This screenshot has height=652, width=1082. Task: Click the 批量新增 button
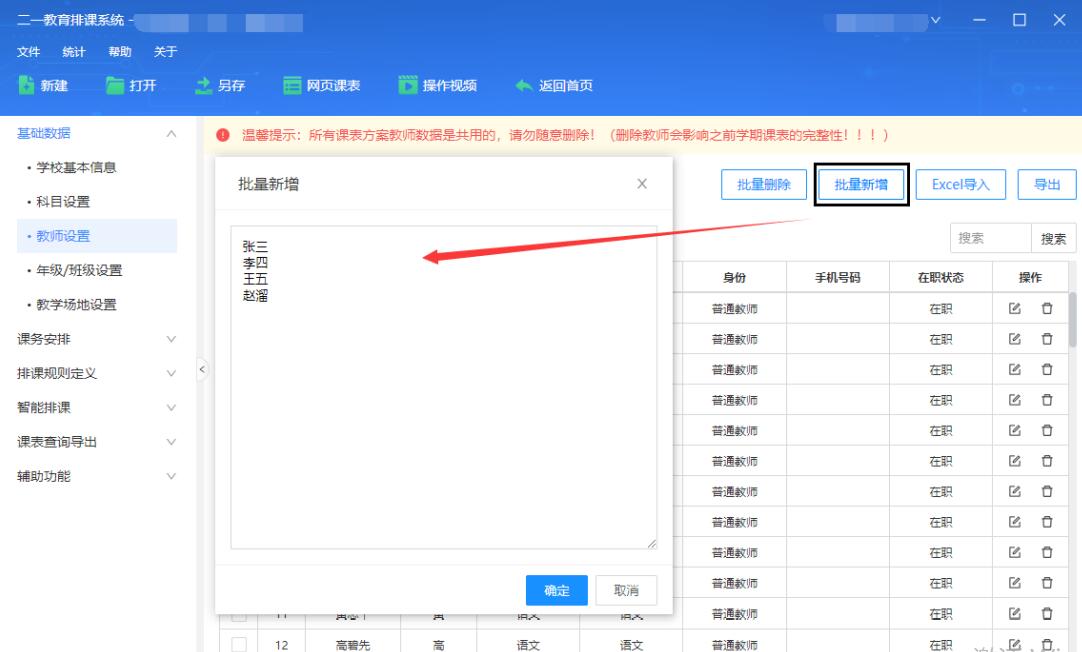(861, 184)
